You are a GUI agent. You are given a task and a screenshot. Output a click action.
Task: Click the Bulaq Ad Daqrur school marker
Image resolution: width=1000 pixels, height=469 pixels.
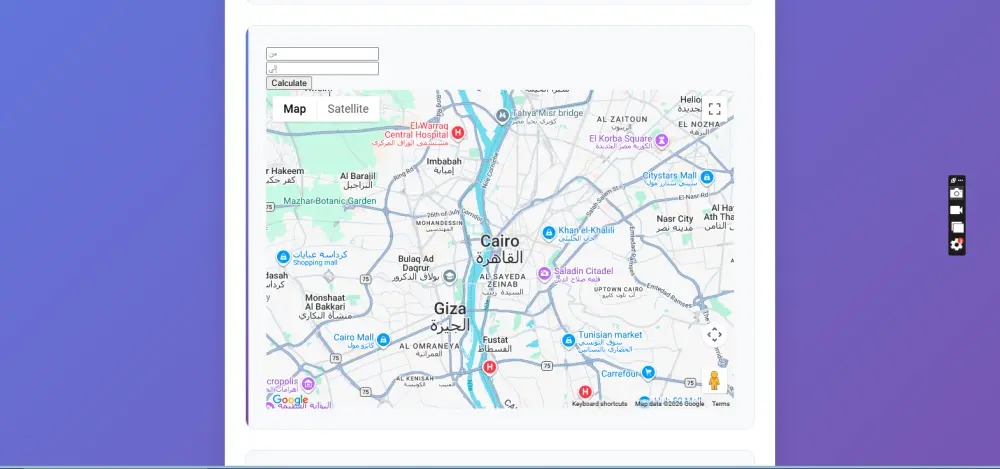point(450,276)
